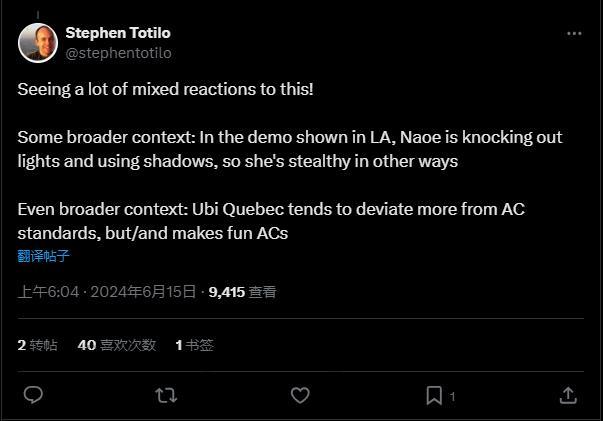
Task: Click the "Seeing a lot of mixed reactions" line
Action: coord(165,88)
